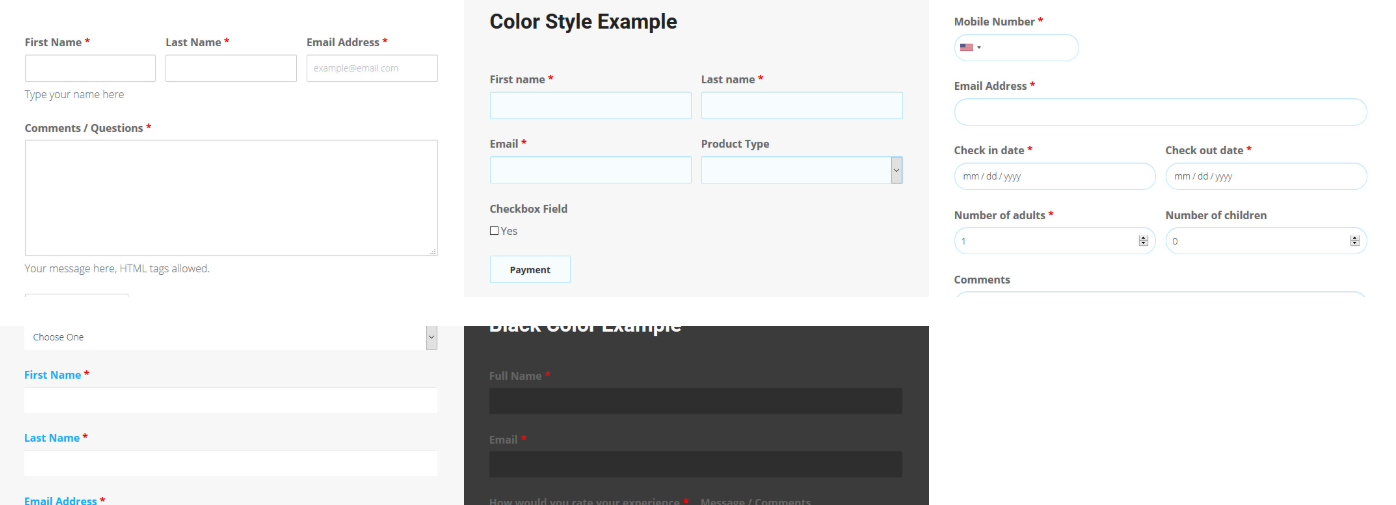This screenshot has width=1396, height=505.
Task: Click the Number of adults spinner arrows
Action: pos(1143,241)
